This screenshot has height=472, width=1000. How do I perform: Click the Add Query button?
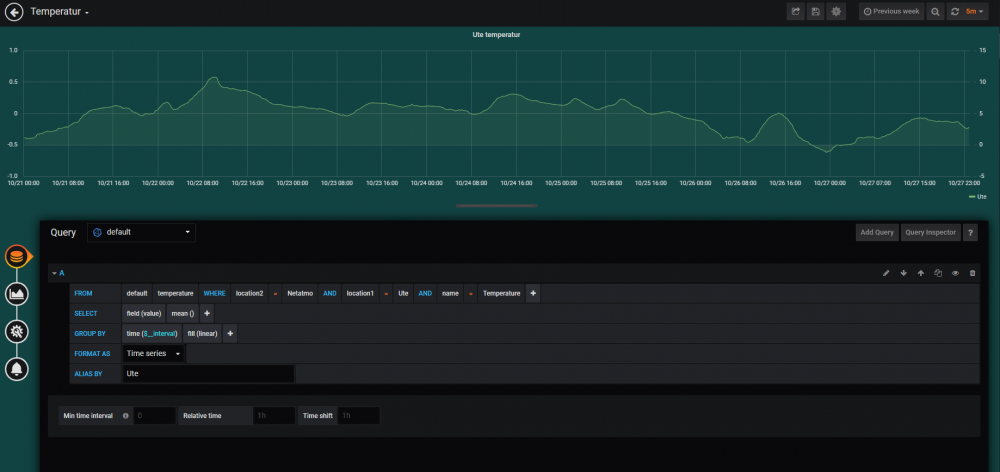pos(877,232)
